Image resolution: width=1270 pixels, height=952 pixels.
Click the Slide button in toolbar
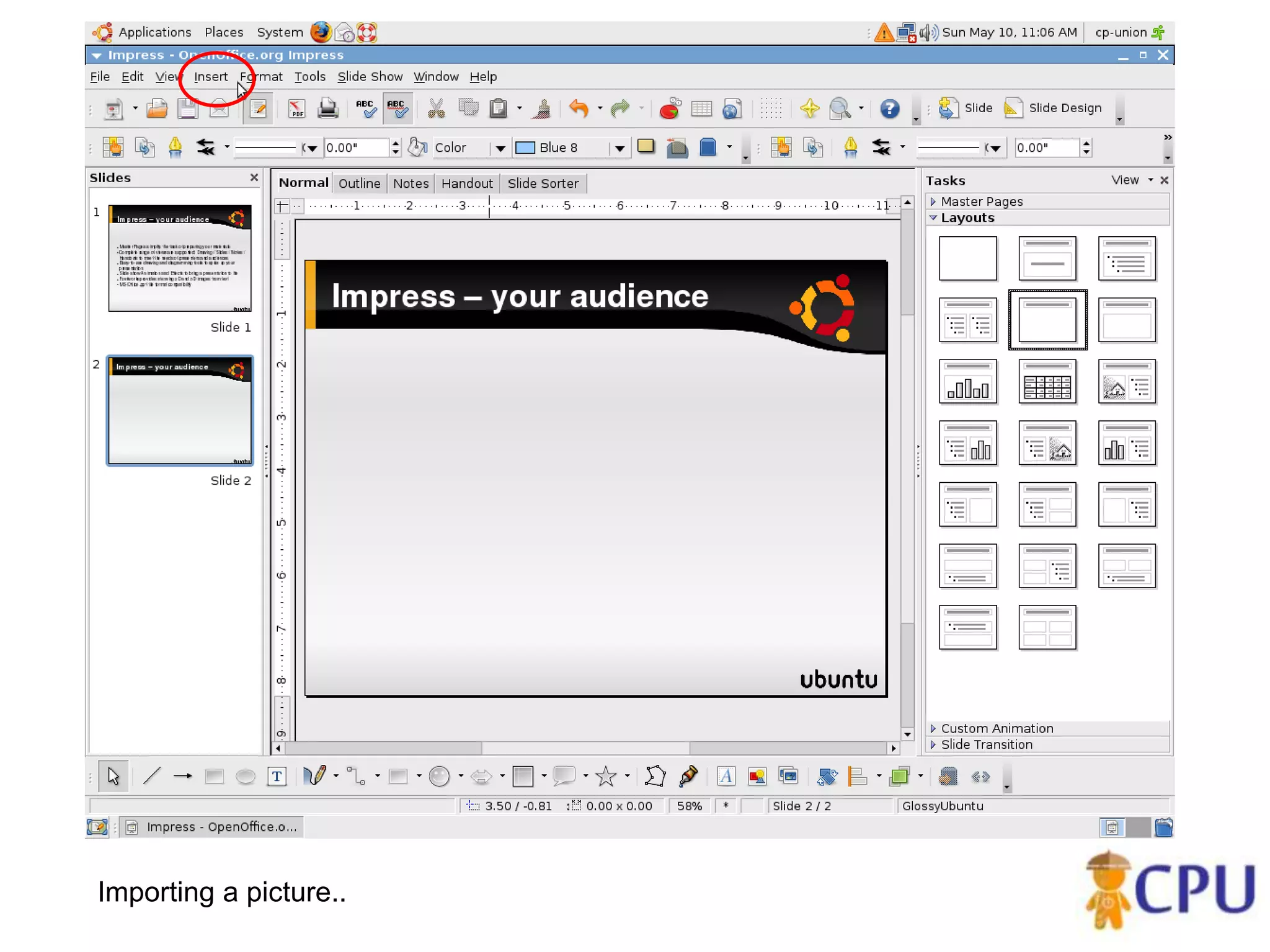click(966, 108)
